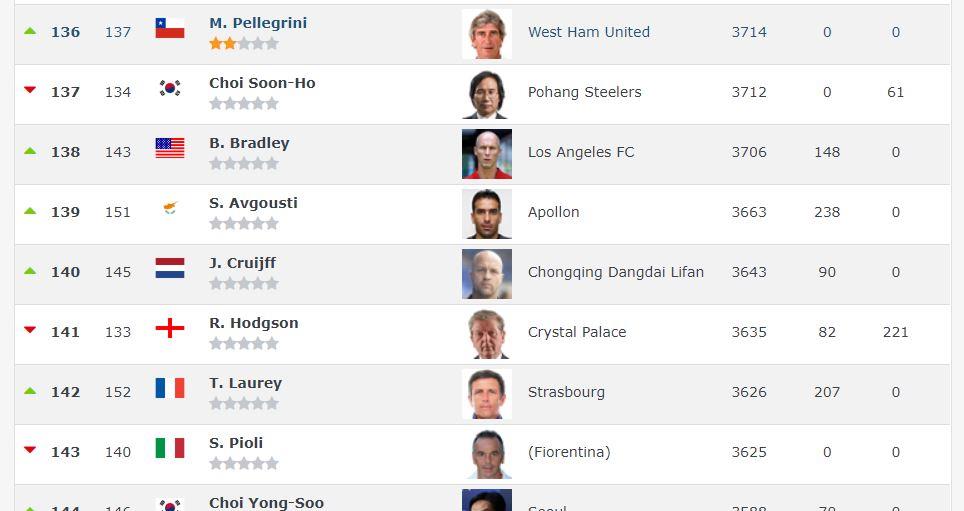Click the England flag in R. Hodgson's row
This screenshot has height=511, width=964.
click(x=170, y=328)
